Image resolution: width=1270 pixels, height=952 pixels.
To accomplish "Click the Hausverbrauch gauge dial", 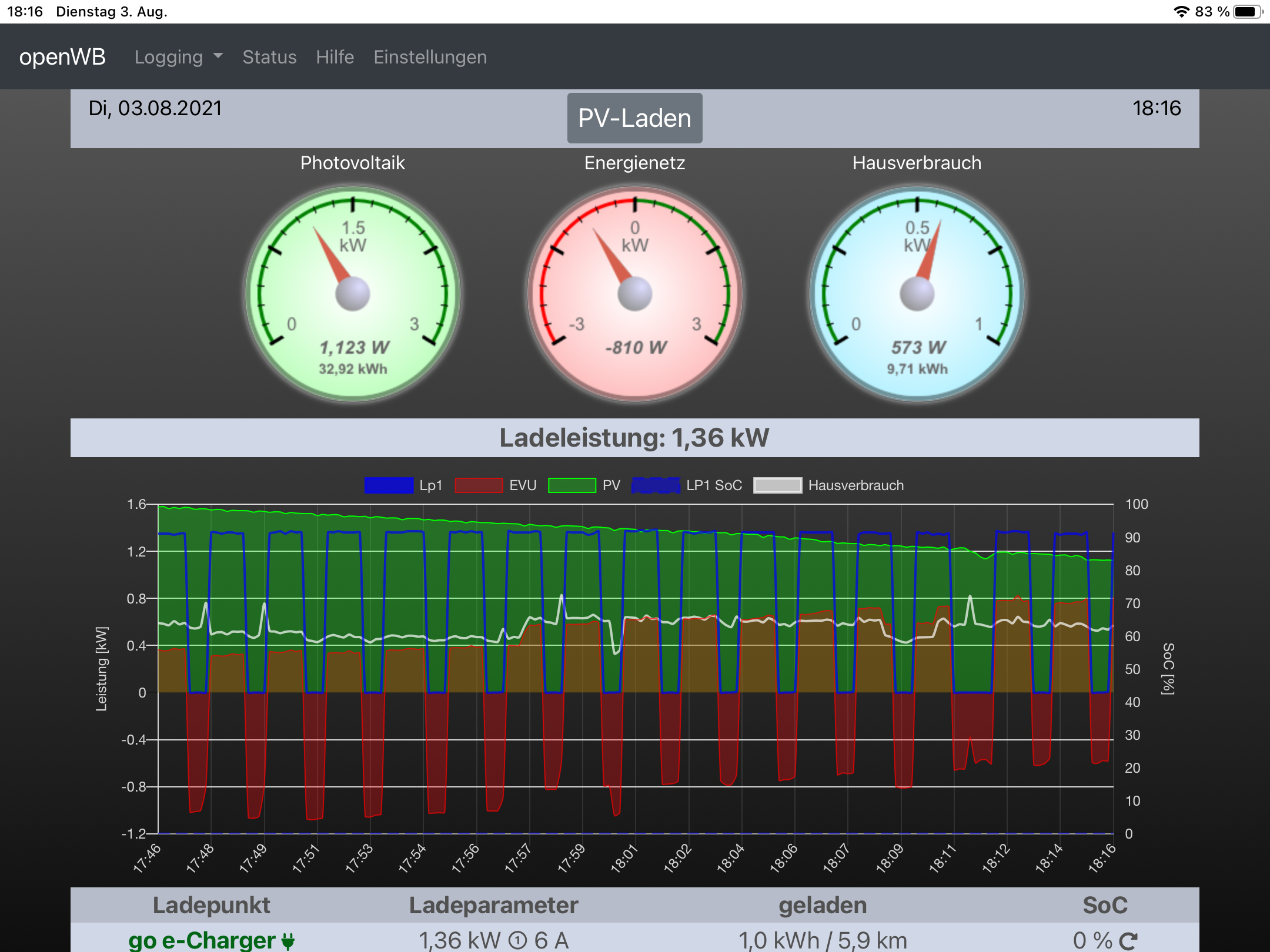I will (x=917, y=294).
